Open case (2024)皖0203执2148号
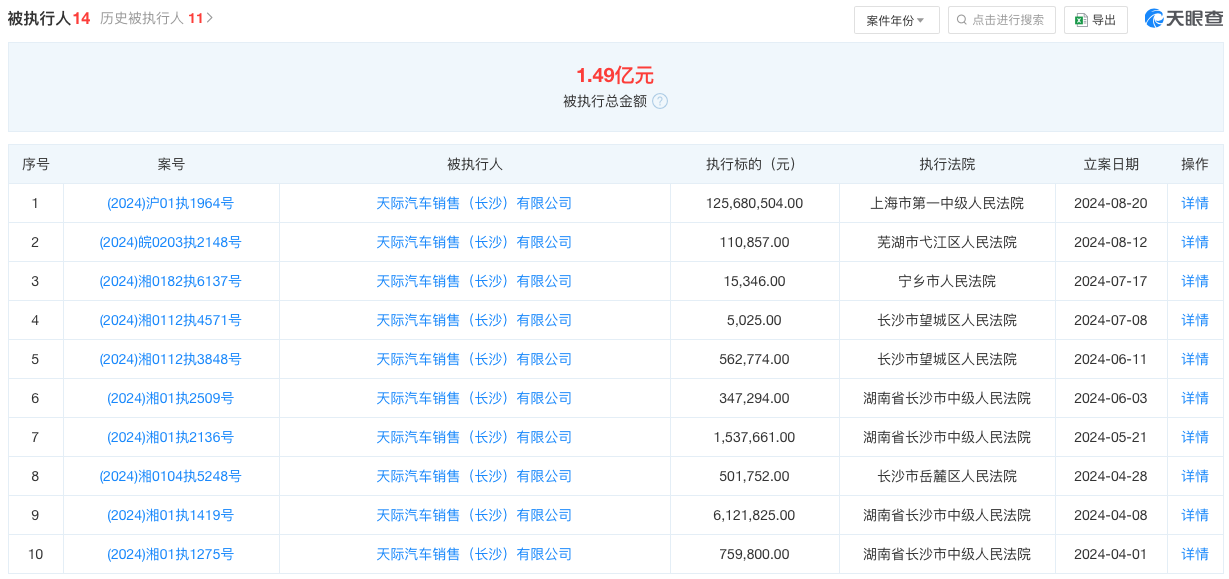 point(170,242)
